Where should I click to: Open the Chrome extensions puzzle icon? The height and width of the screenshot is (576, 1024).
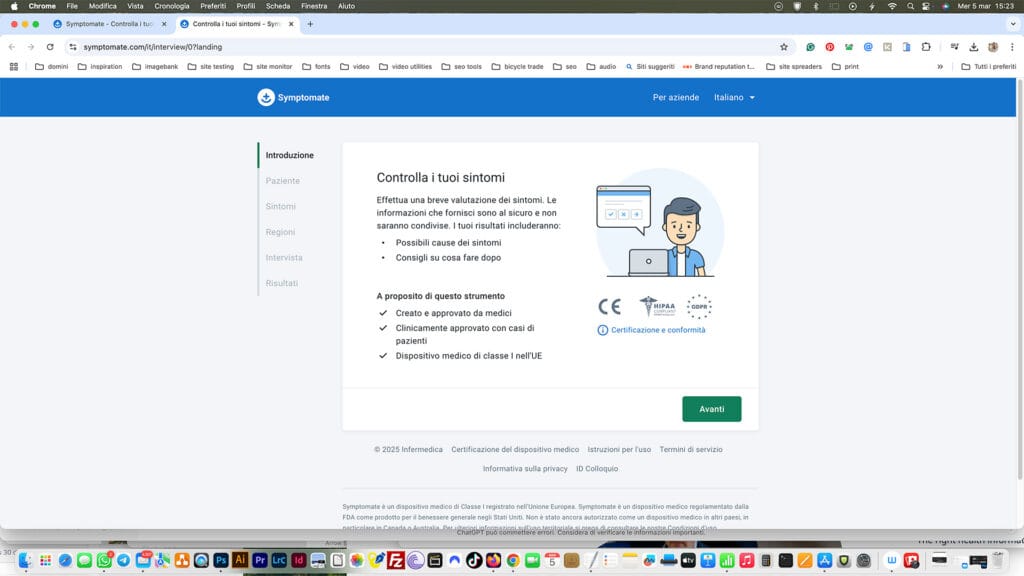[x=926, y=47]
